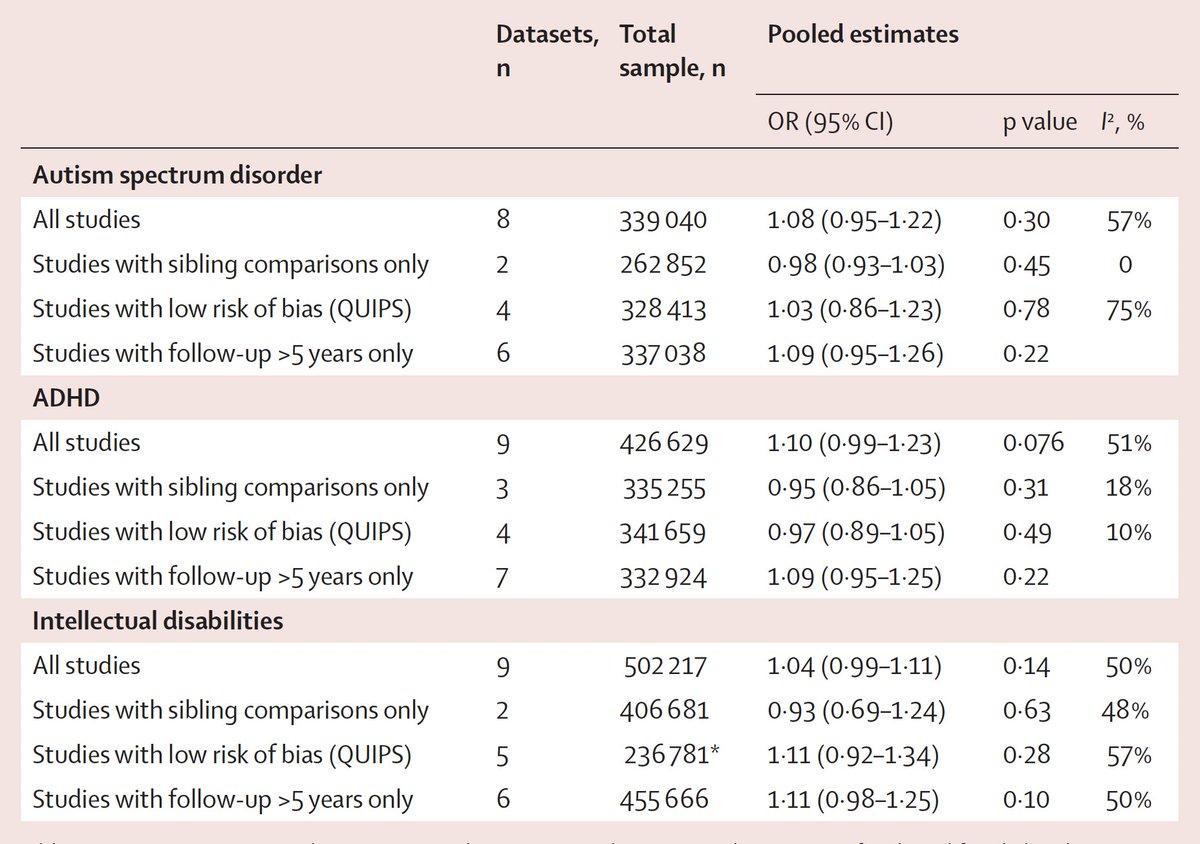
Task: Click the "Total sample, n" header
Action: 672,52
